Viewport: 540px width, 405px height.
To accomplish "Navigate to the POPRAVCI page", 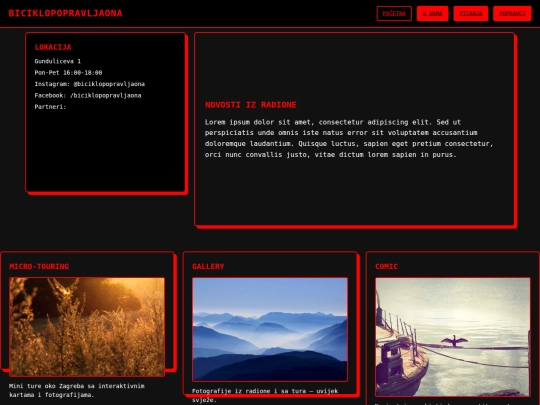I will tap(512, 13).
